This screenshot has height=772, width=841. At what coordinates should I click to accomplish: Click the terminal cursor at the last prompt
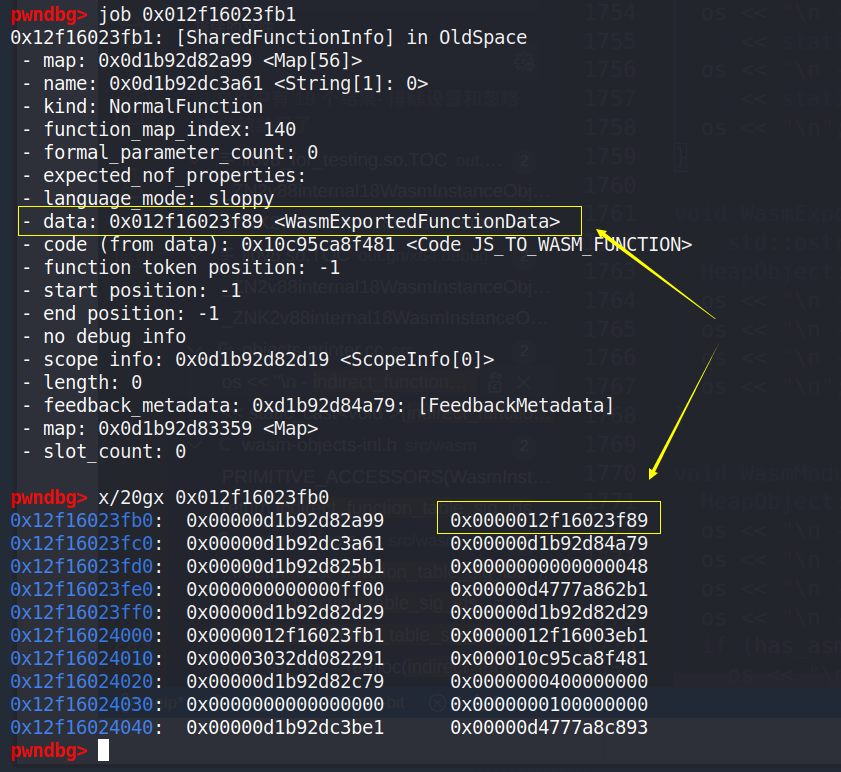tap(104, 750)
